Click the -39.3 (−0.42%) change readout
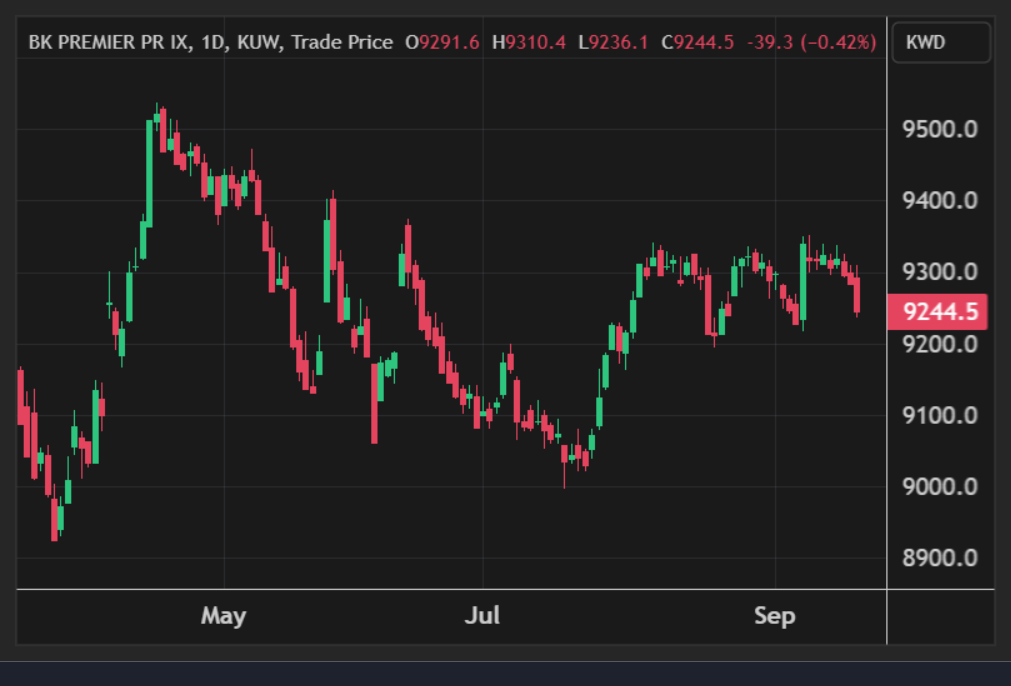The image size is (1011, 686). (x=811, y=43)
